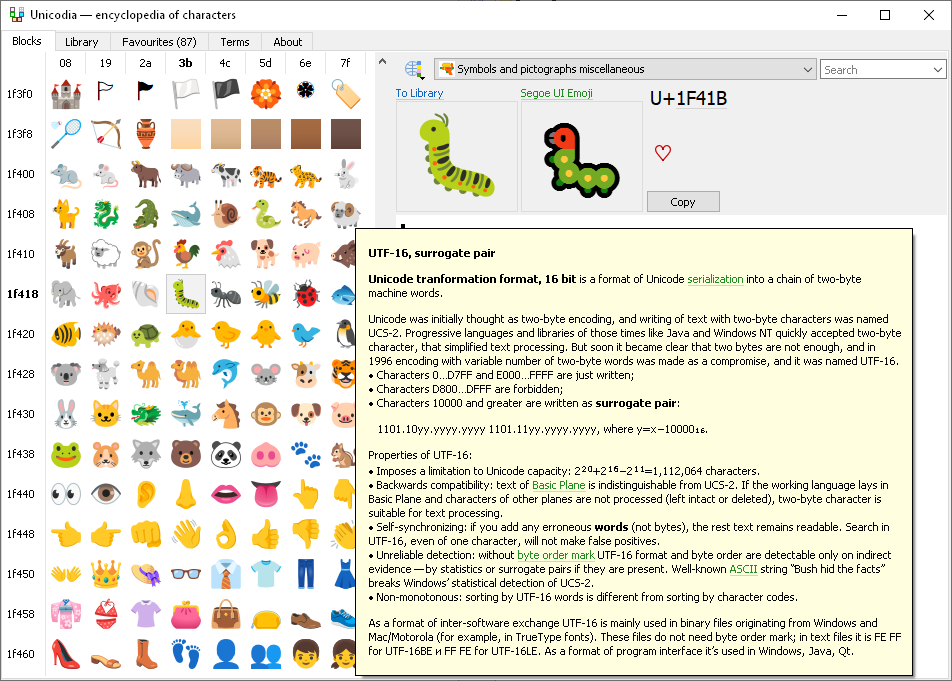
Task: Select the panda face emoji
Action: click(x=226, y=454)
